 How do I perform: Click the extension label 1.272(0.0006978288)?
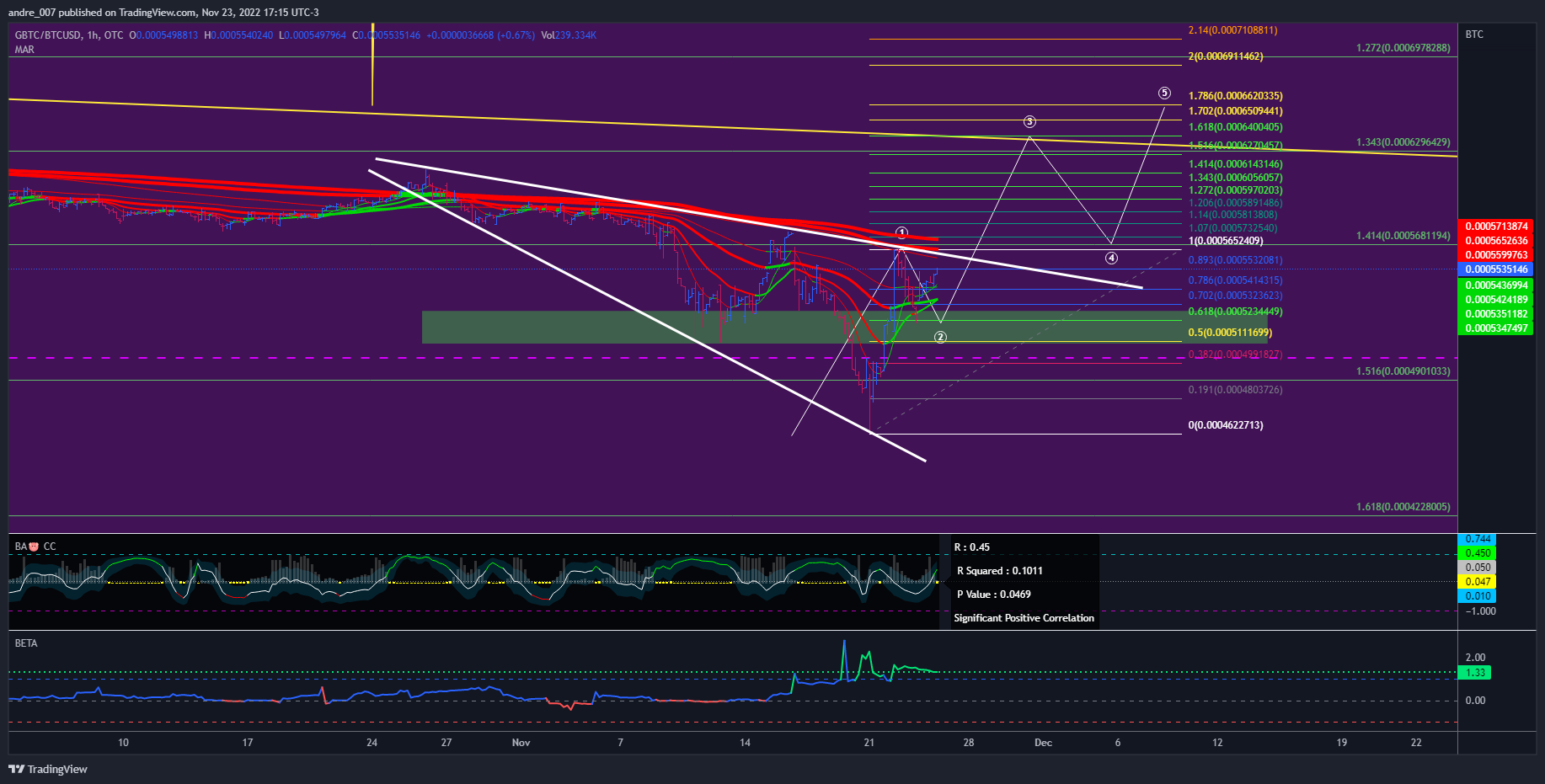(1403, 48)
